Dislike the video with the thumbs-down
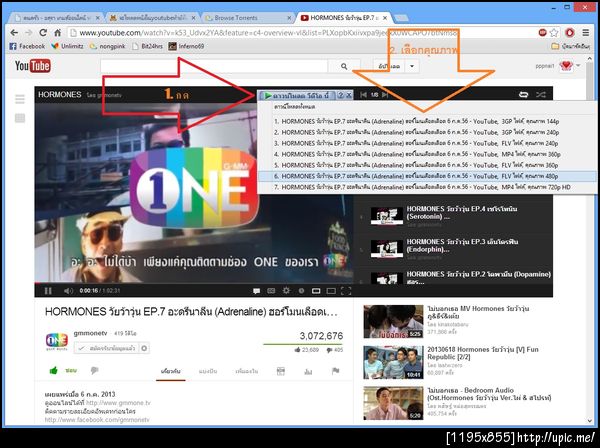600x448 pixels. pyautogui.click(x=95, y=370)
